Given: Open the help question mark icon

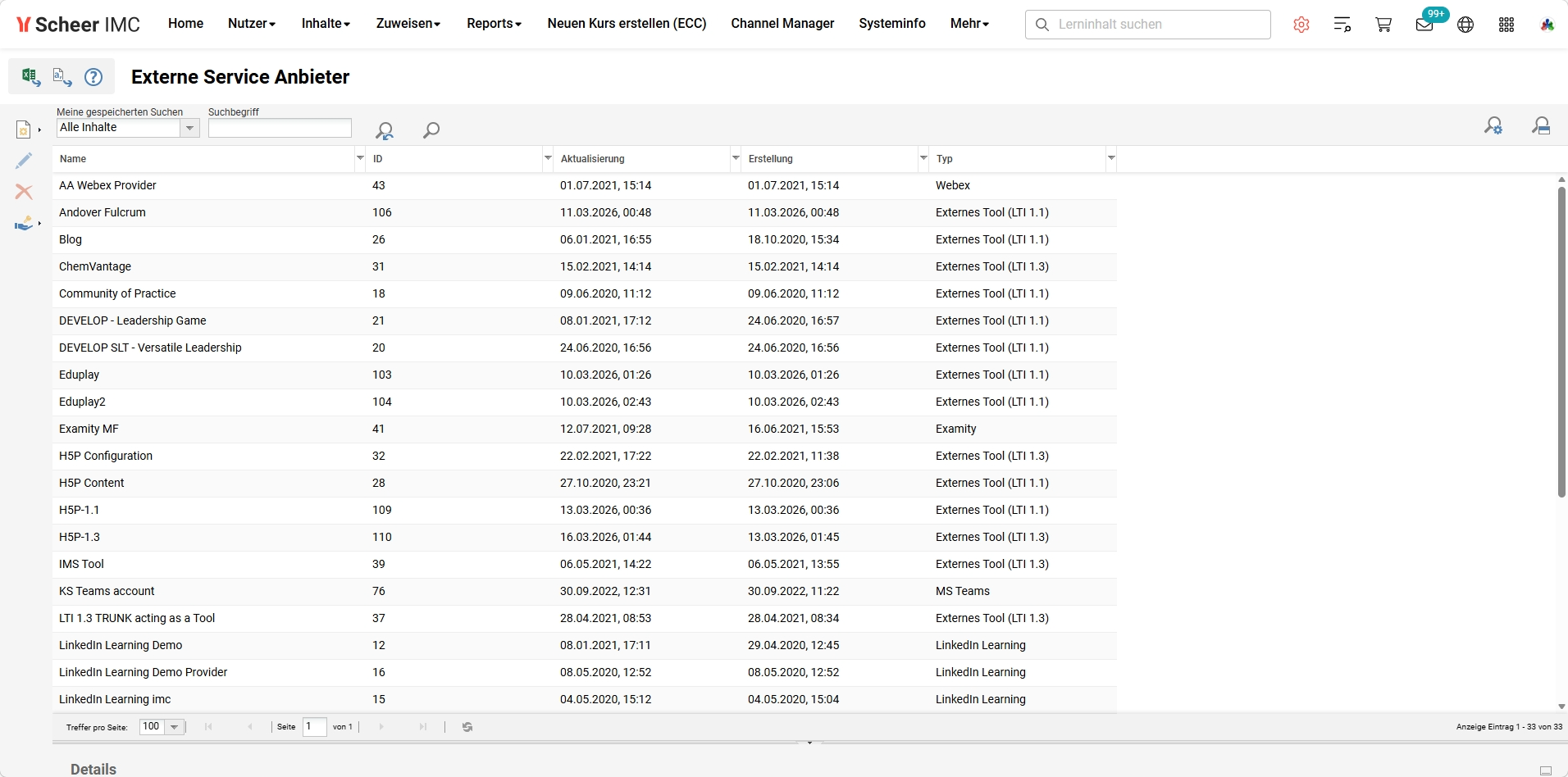Looking at the screenshot, I should coord(93,77).
